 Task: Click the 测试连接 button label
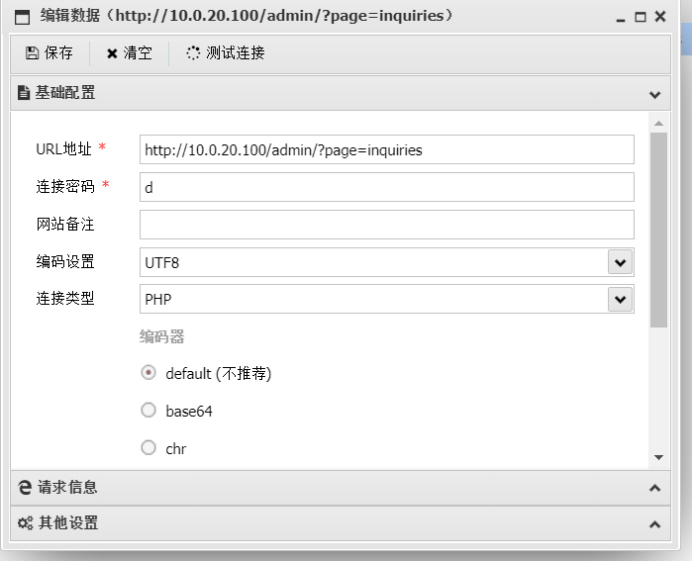pyautogui.click(x=235, y=53)
